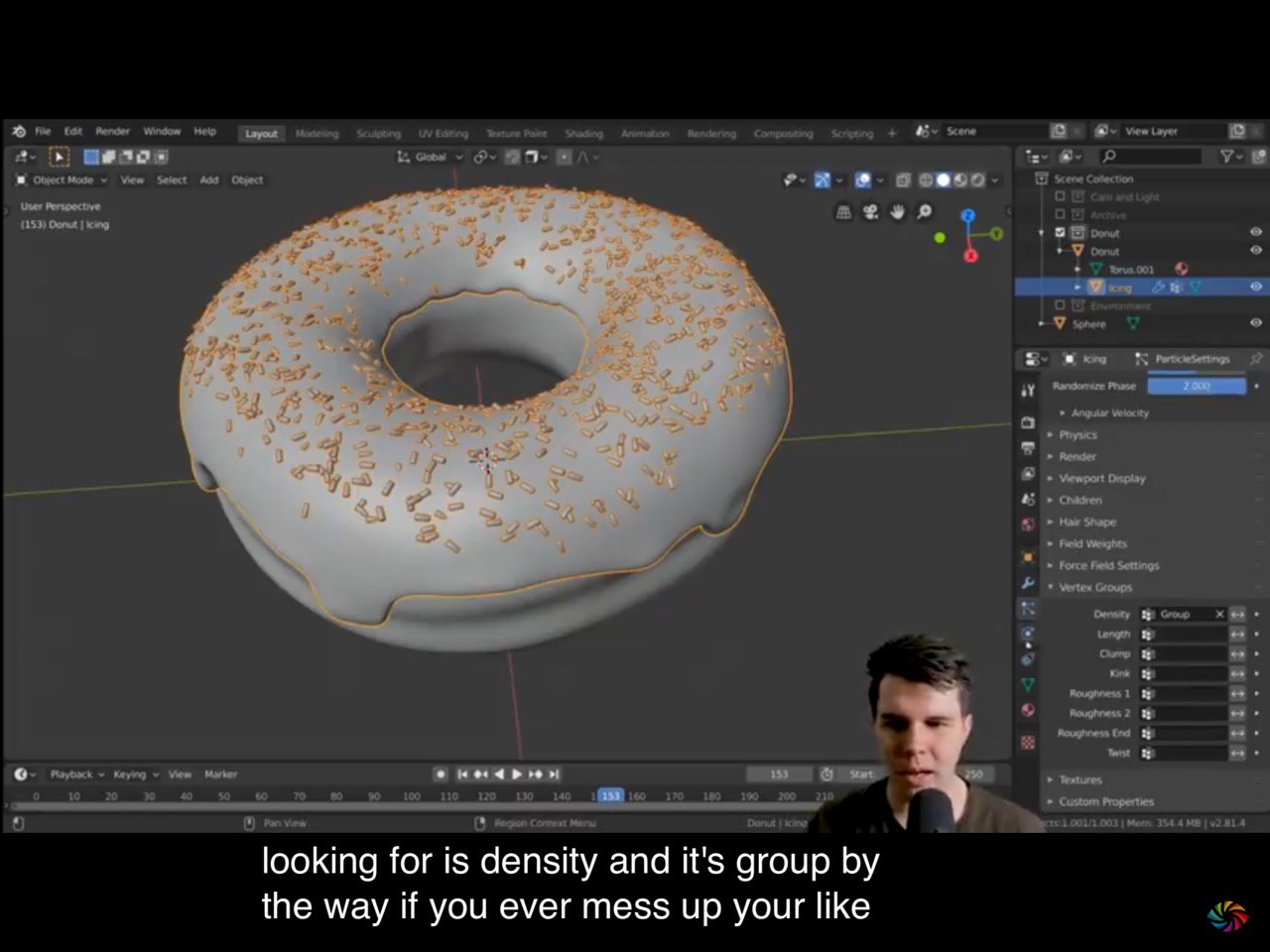Expand the Render panel in properties
Image resolution: width=1270 pixels, height=952 pixels.
1077,456
